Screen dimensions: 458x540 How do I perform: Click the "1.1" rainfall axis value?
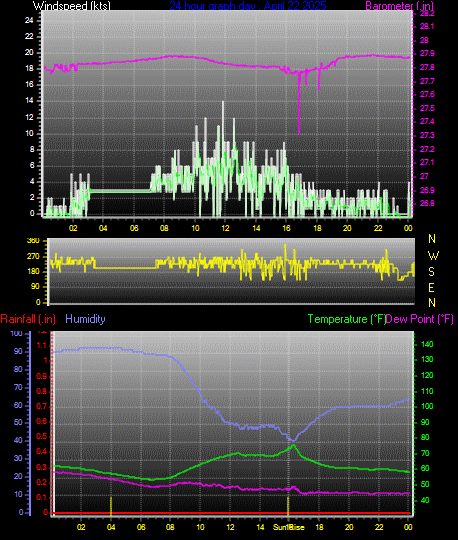click(x=42, y=345)
